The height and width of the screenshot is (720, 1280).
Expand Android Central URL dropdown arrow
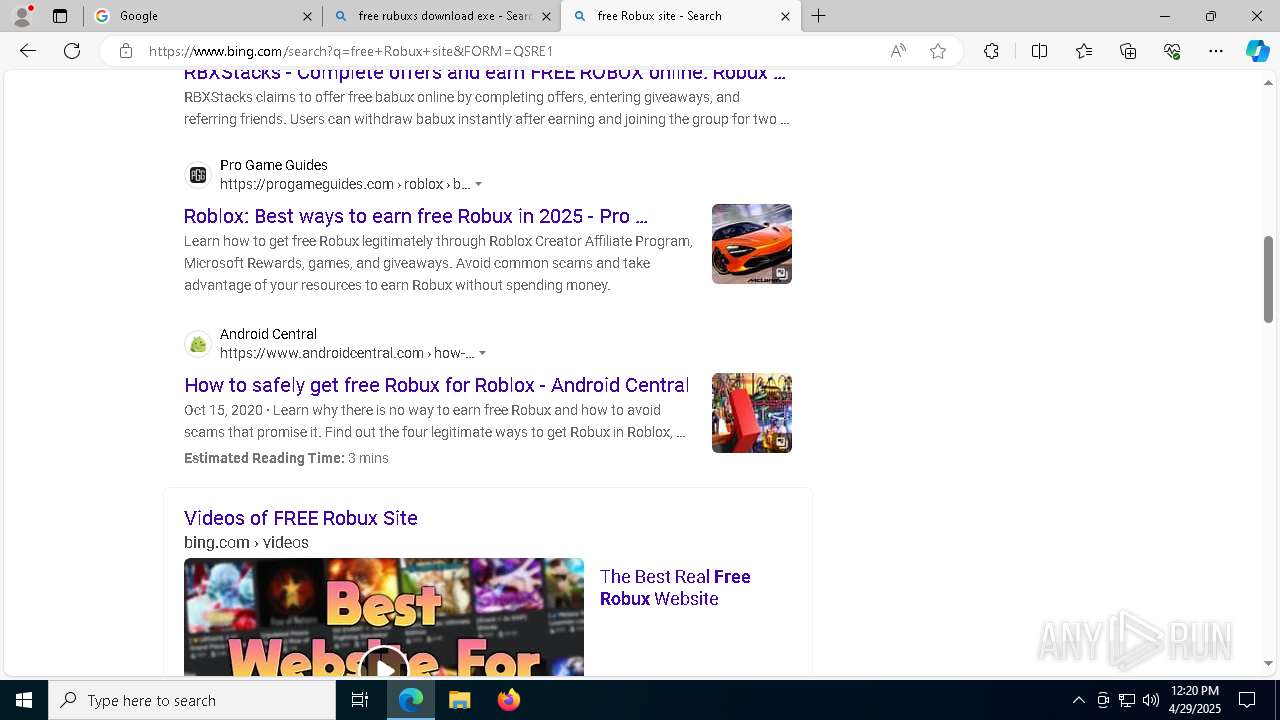(x=482, y=353)
